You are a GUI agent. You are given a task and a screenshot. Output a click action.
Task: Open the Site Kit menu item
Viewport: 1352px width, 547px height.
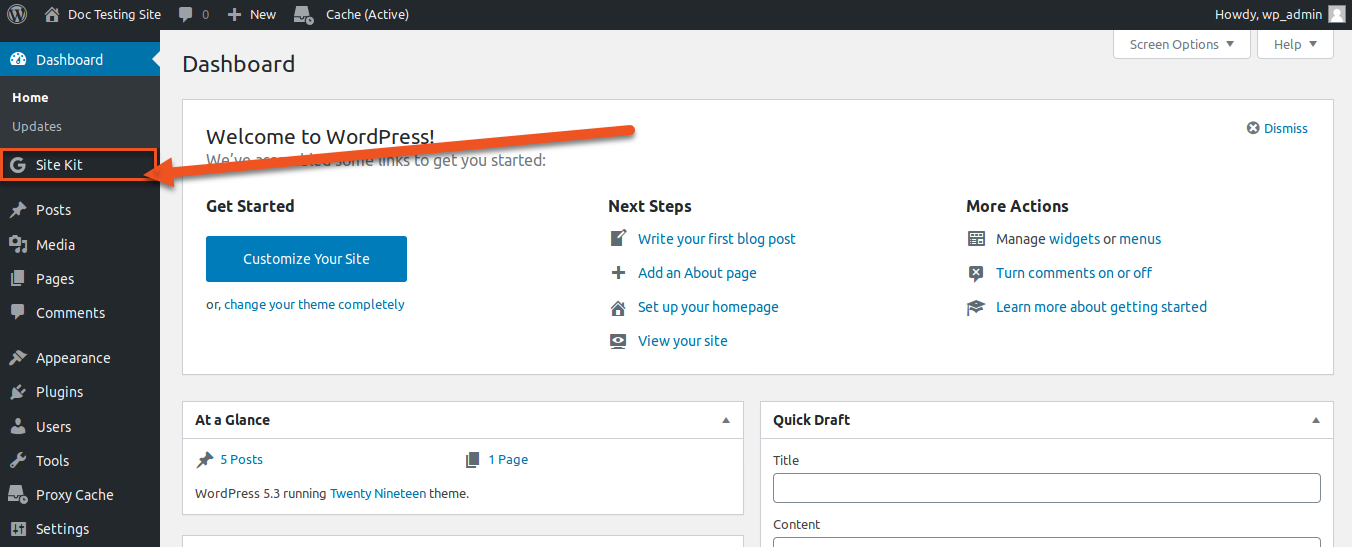(79, 165)
